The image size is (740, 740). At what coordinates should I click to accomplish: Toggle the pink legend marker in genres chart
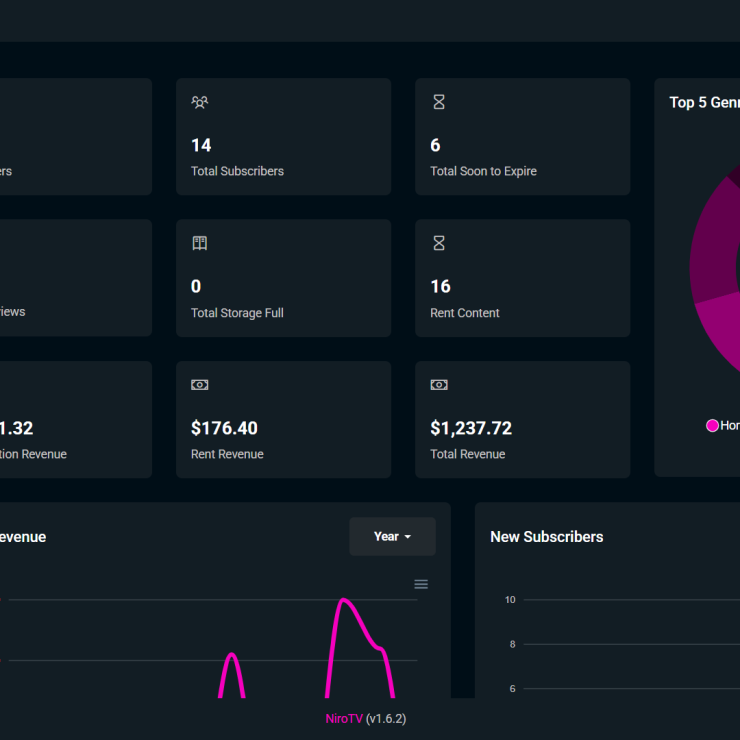712,425
